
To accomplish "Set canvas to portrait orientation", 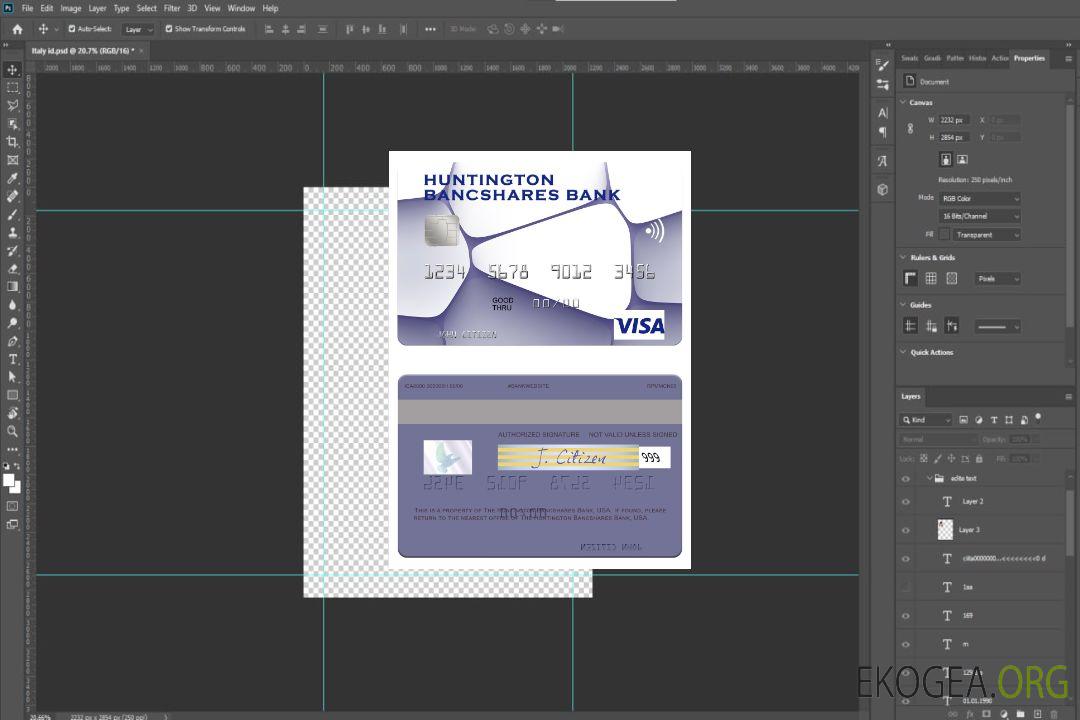I will click(946, 160).
